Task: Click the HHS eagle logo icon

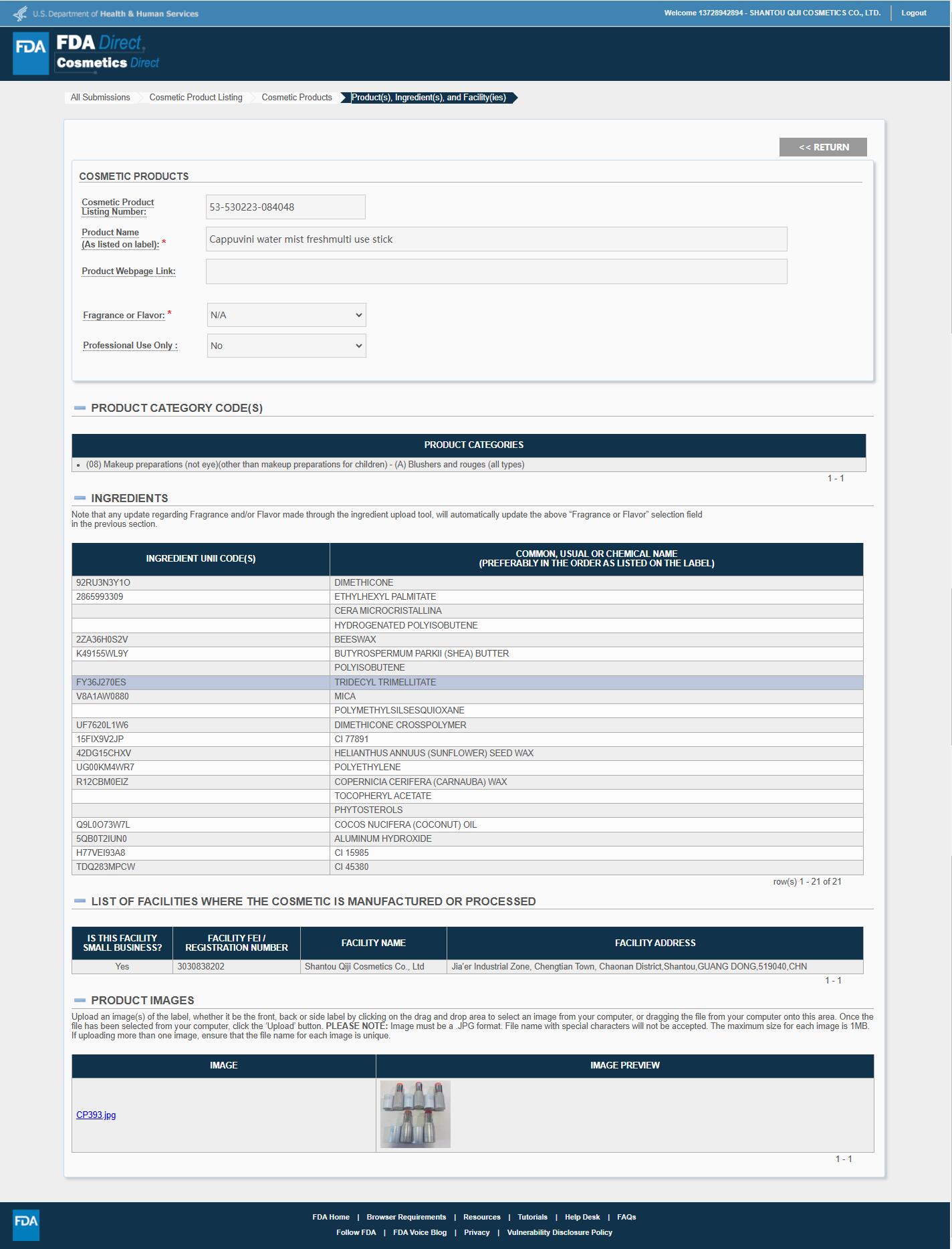Action: coord(21,13)
